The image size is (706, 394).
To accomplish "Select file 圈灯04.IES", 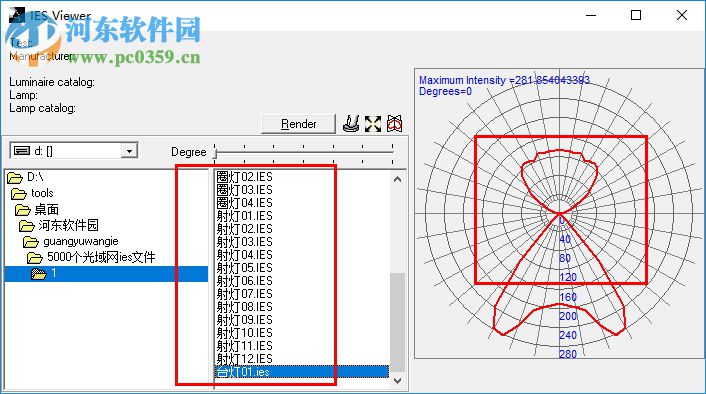I will 244,203.
